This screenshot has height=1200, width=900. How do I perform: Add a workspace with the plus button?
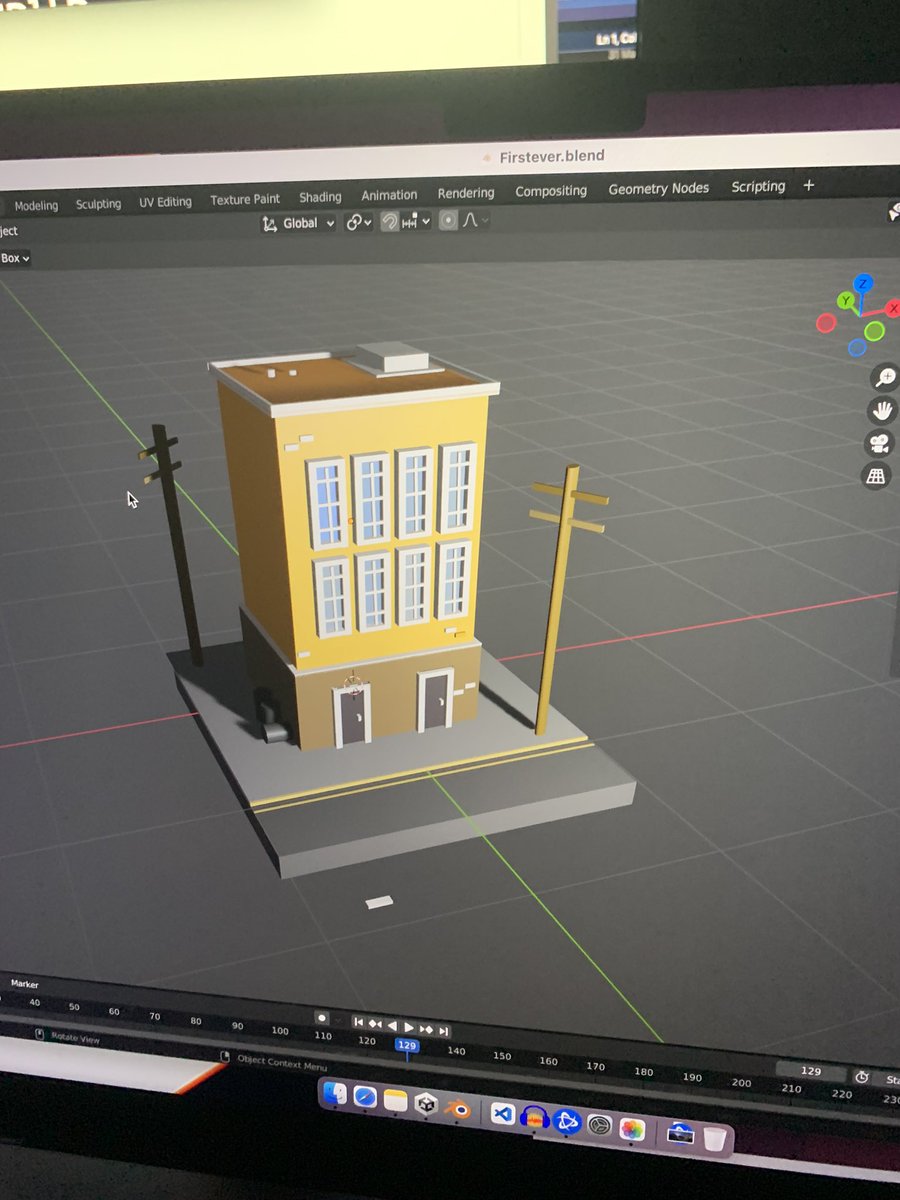point(809,185)
